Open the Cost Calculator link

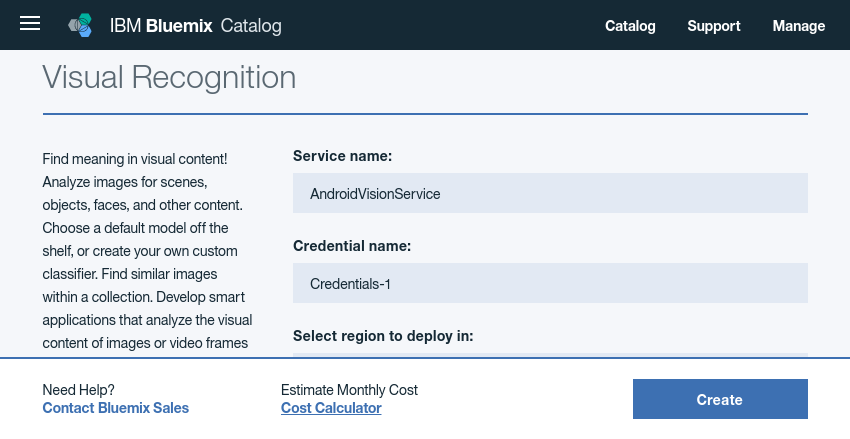tap(331, 408)
